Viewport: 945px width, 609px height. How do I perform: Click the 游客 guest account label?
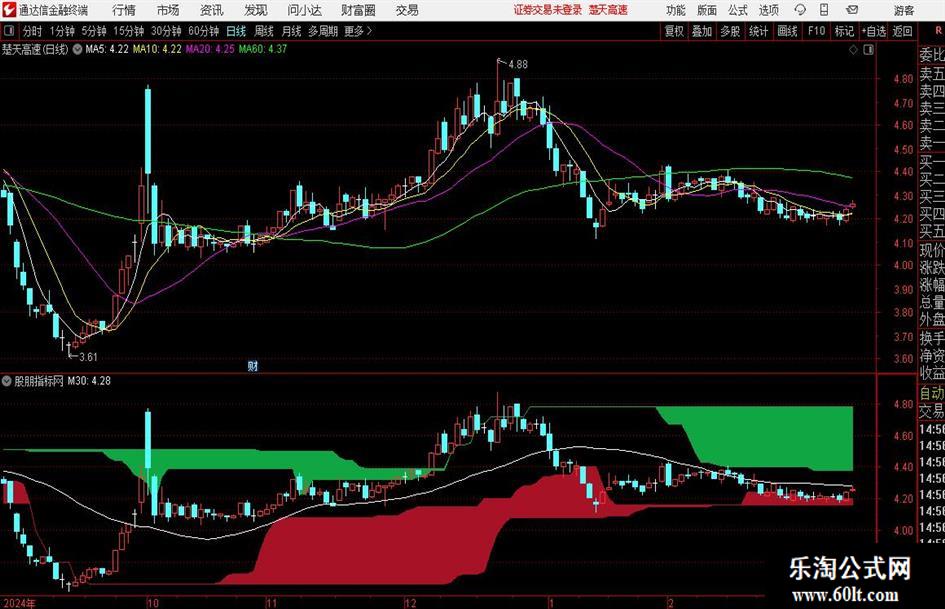click(903, 10)
